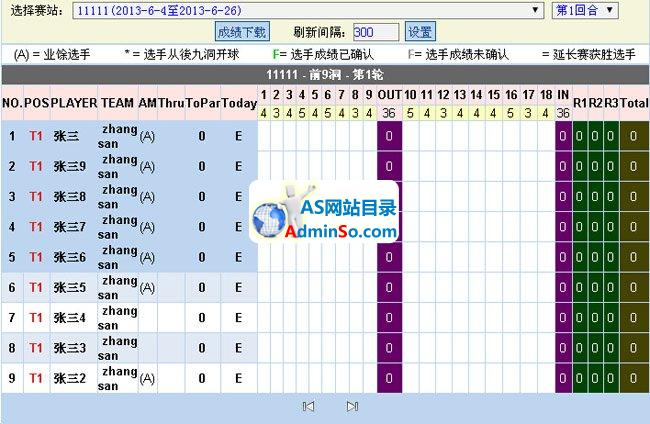Click the IN score cell for 张三
Screen dimensions: 650x424
click(x=563, y=136)
